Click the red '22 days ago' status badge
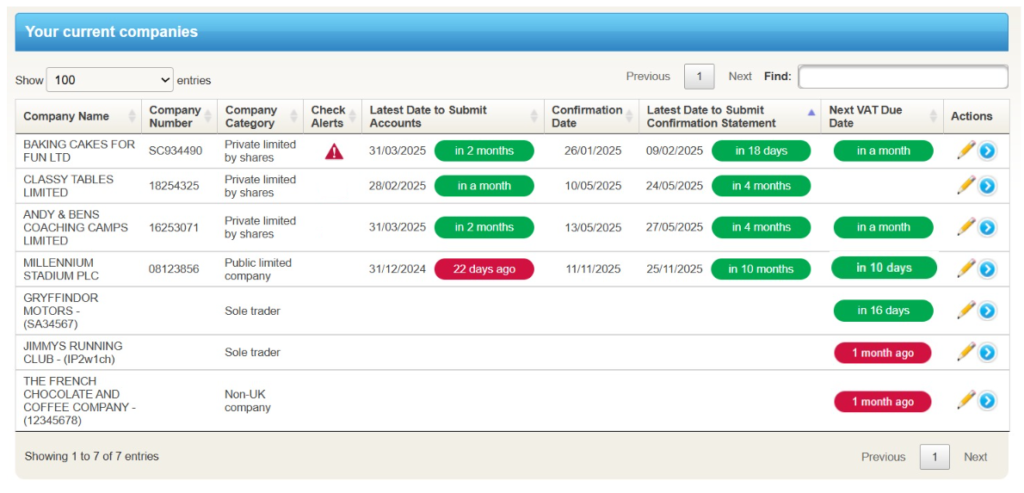Image resolution: width=1024 pixels, height=493 pixels. [x=484, y=269]
